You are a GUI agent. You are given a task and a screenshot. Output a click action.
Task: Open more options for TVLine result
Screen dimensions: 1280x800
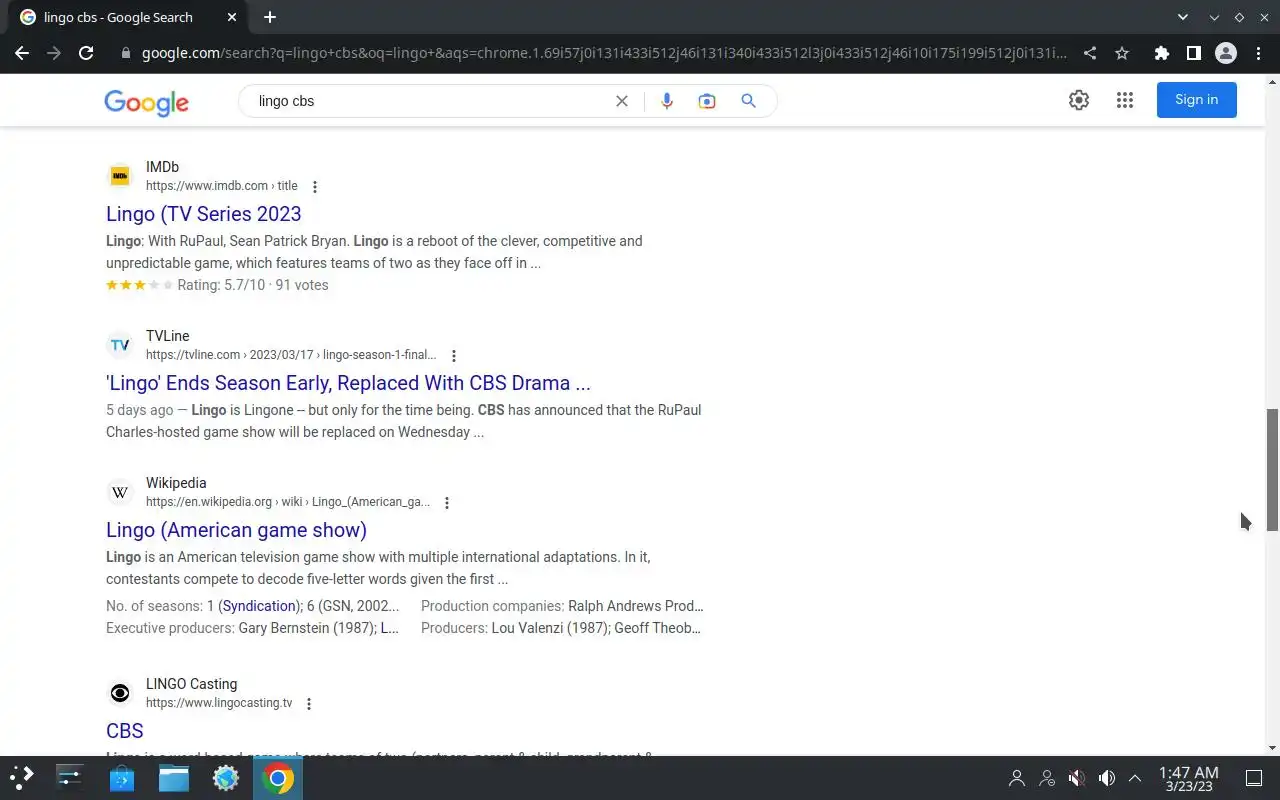(x=454, y=356)
